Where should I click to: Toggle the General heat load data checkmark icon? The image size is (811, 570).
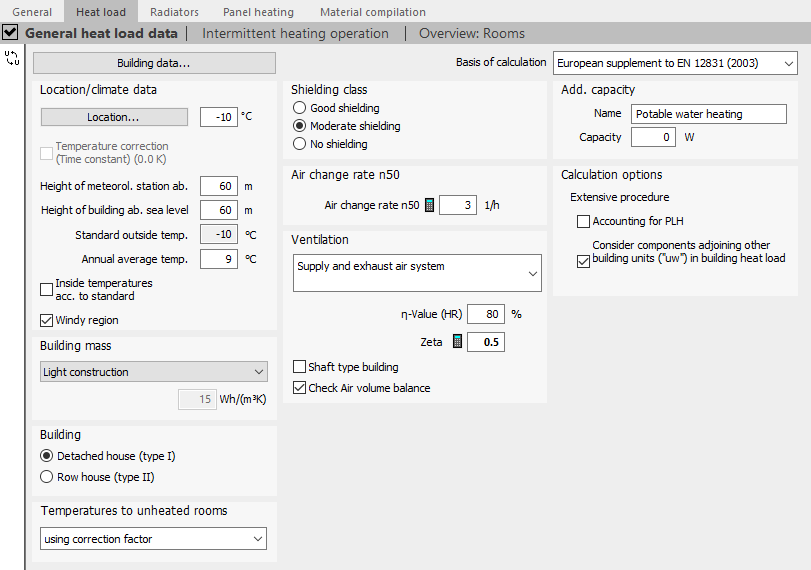pos(10,33)
